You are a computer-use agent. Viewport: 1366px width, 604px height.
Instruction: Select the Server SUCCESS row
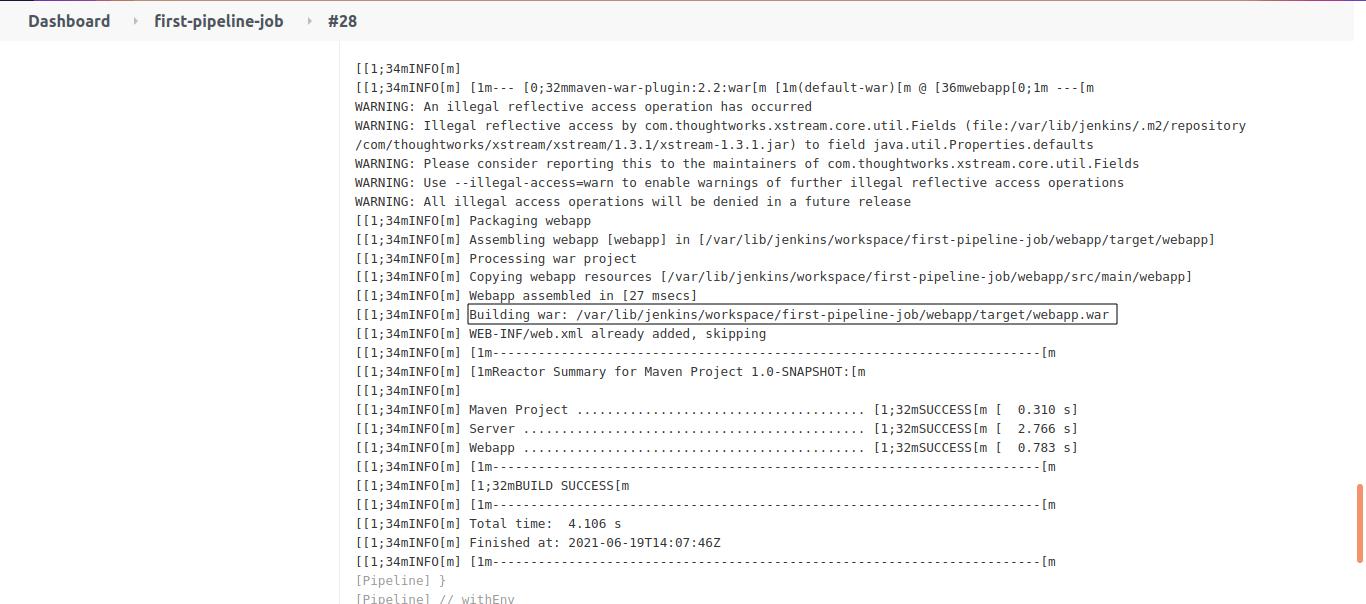pos(716,429)
